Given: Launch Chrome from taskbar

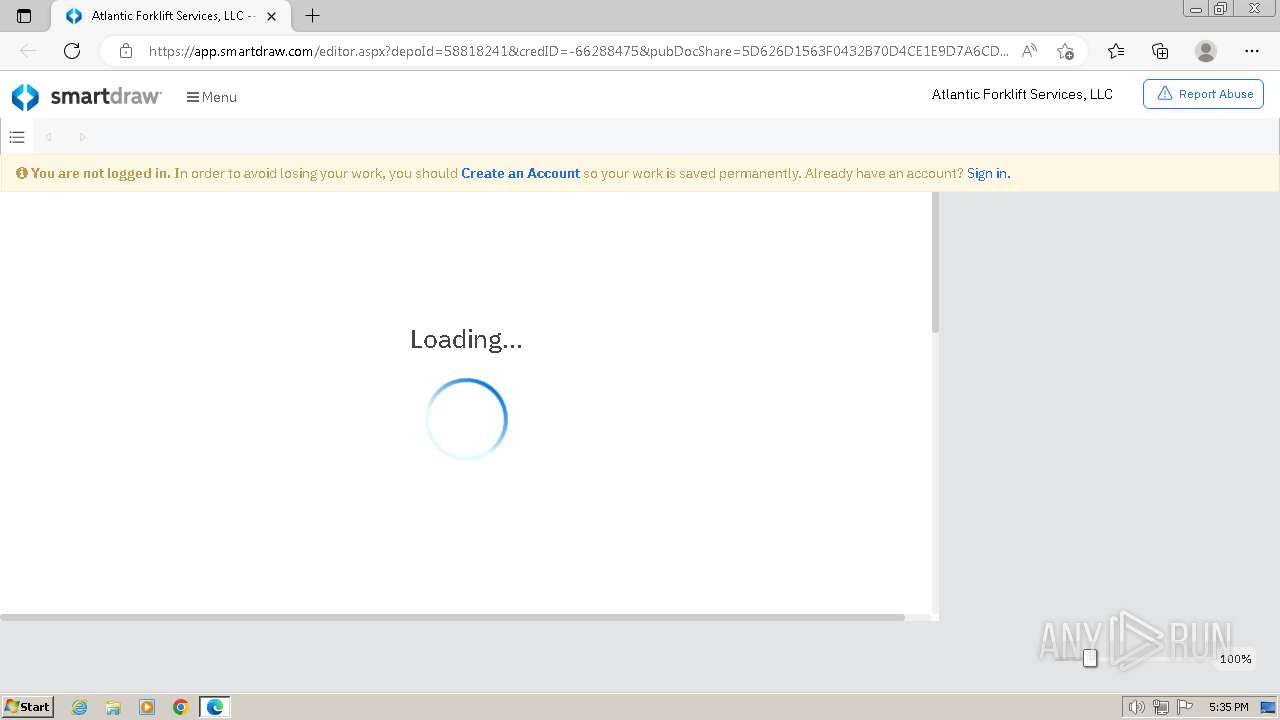Looking at the screenshot, I should pos(181,707).
